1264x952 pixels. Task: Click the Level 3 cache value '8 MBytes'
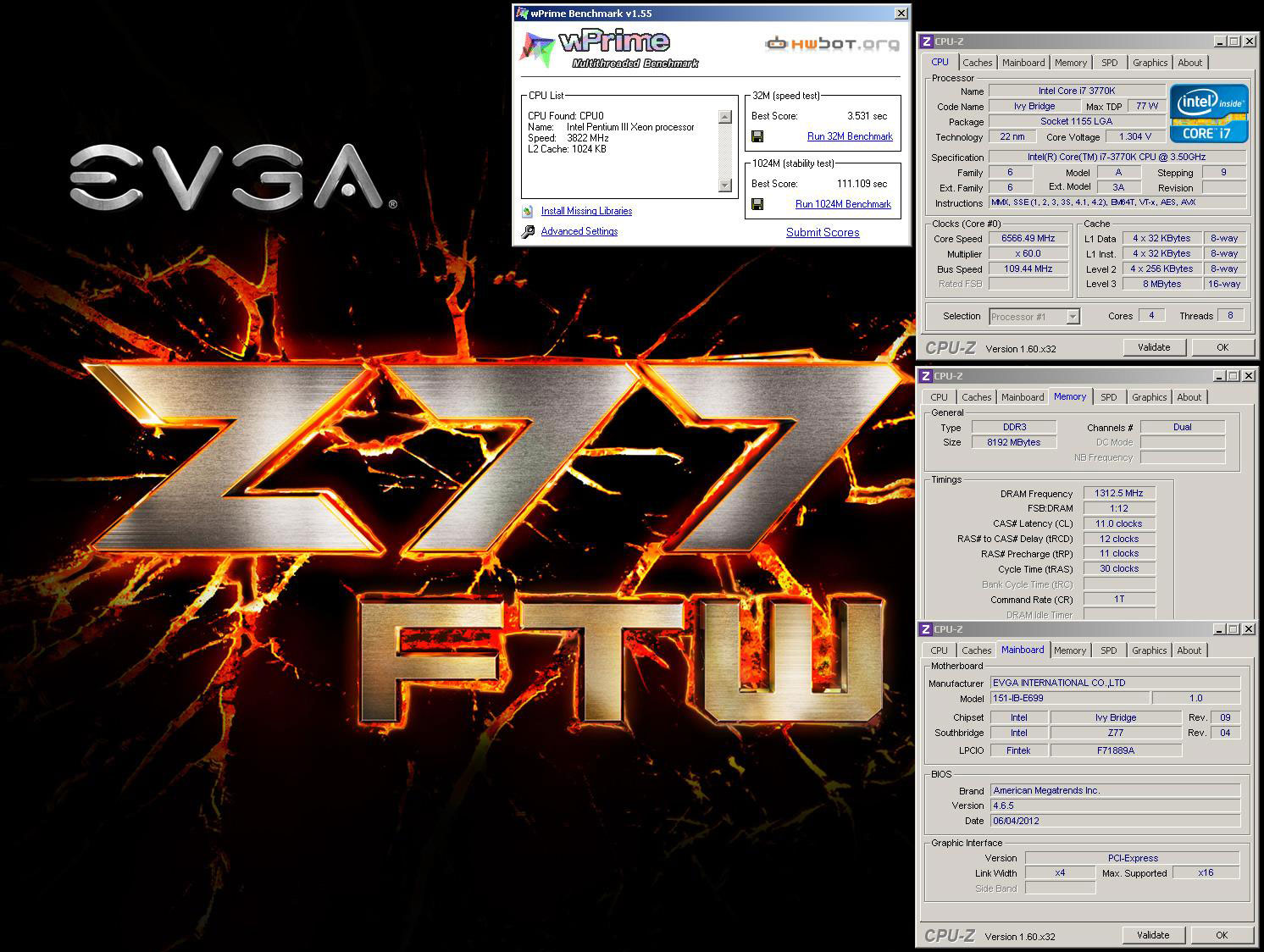[x=1161, y=284]
